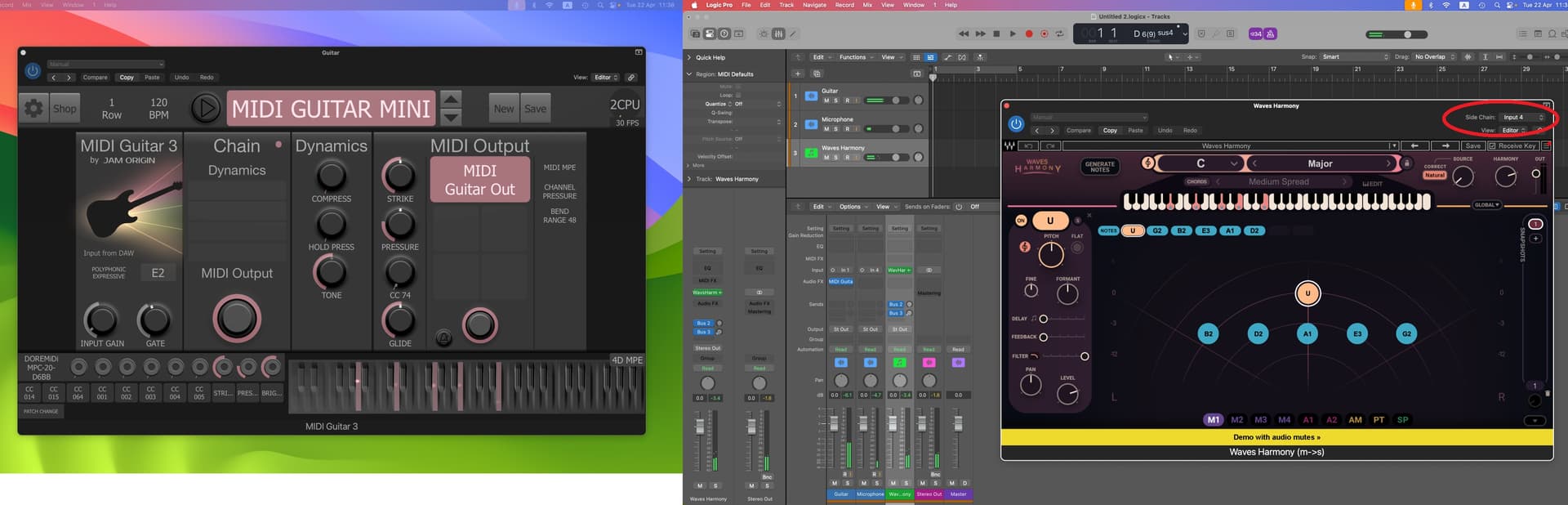Click the red Record transport button
The image size is (1568, 505).
[1029, 34]
